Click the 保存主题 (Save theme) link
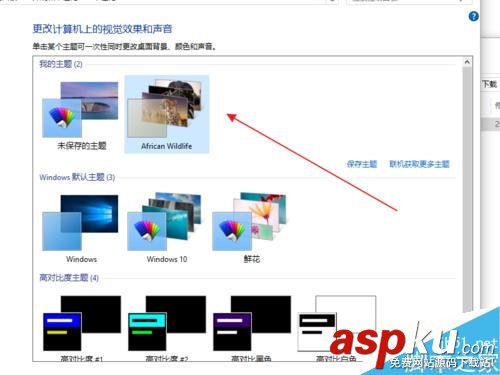Viewport: 500px width, 375px height. 362,164
